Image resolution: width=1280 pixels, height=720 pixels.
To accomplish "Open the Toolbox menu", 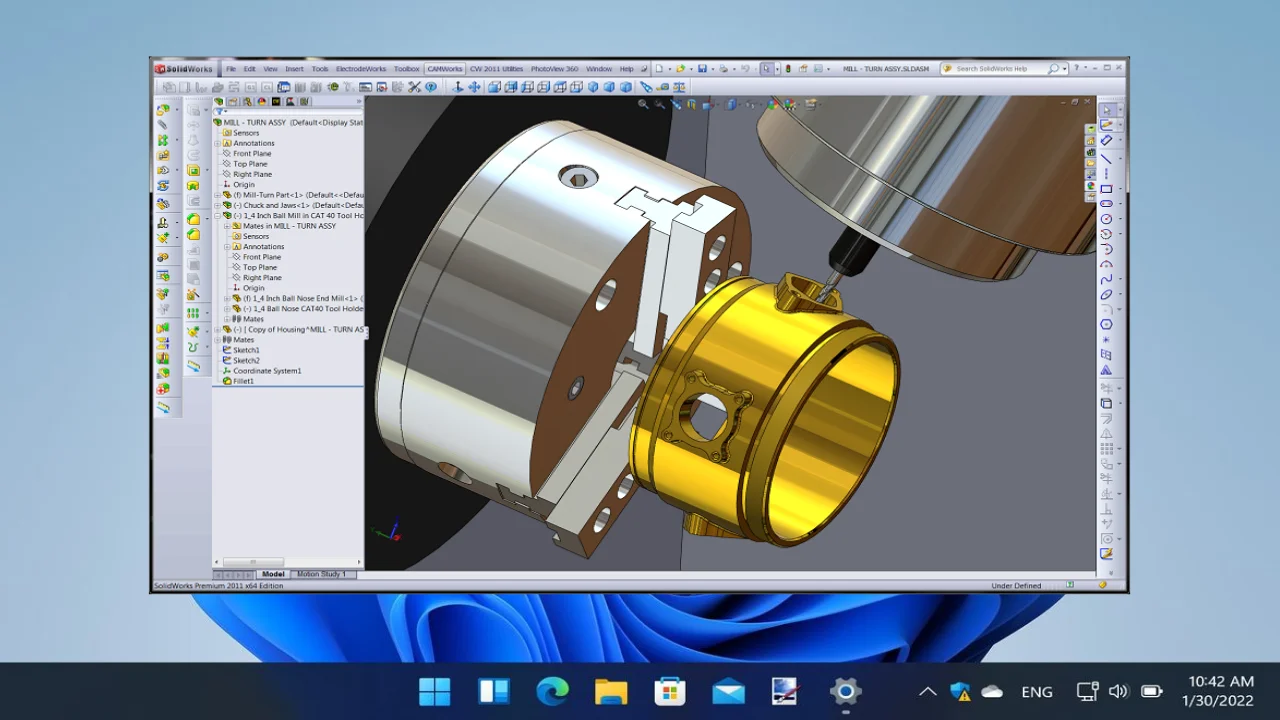I will point(407,69).
